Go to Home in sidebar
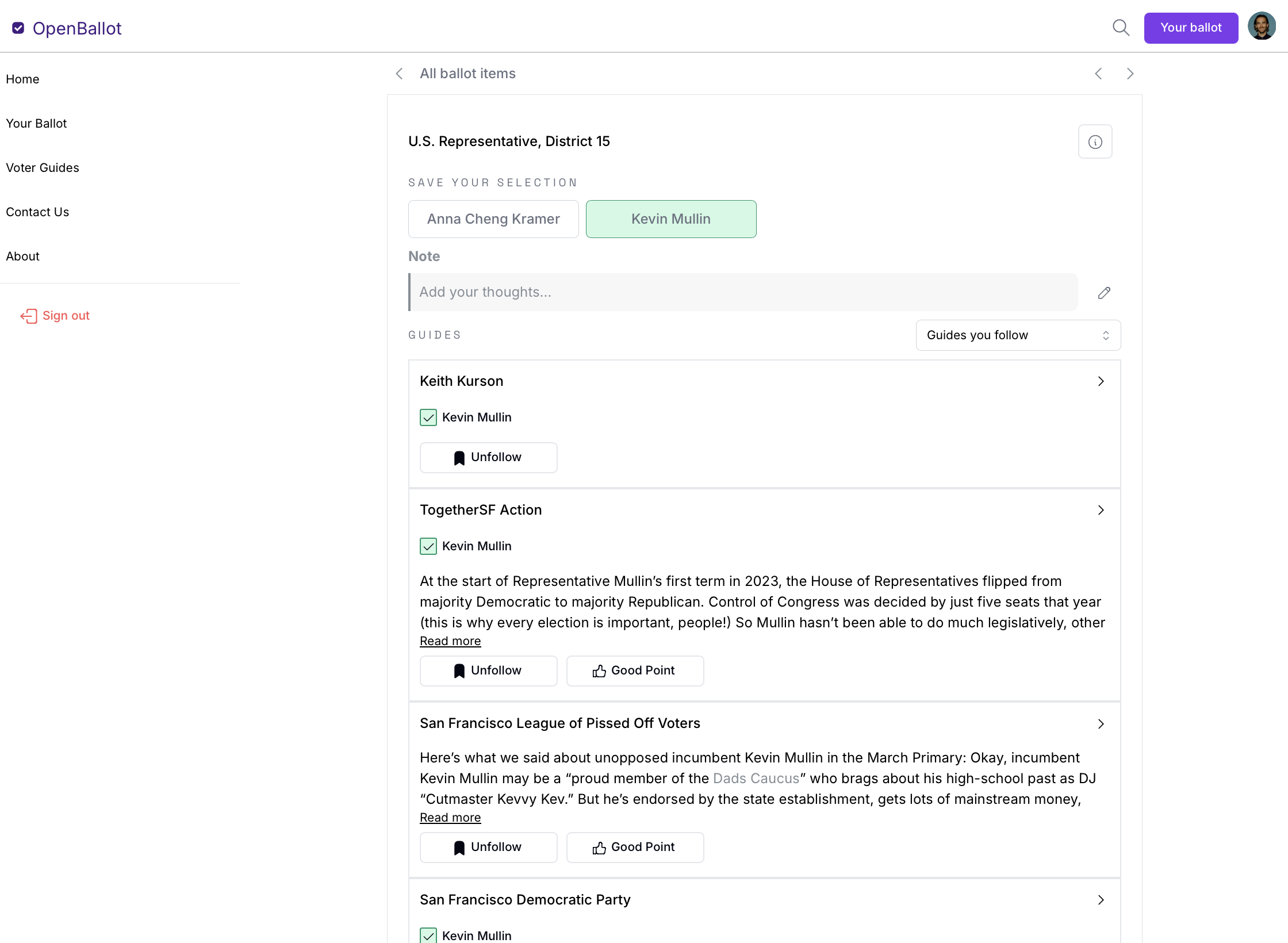Screen dimensions: 1288x943 coord(22,79)
